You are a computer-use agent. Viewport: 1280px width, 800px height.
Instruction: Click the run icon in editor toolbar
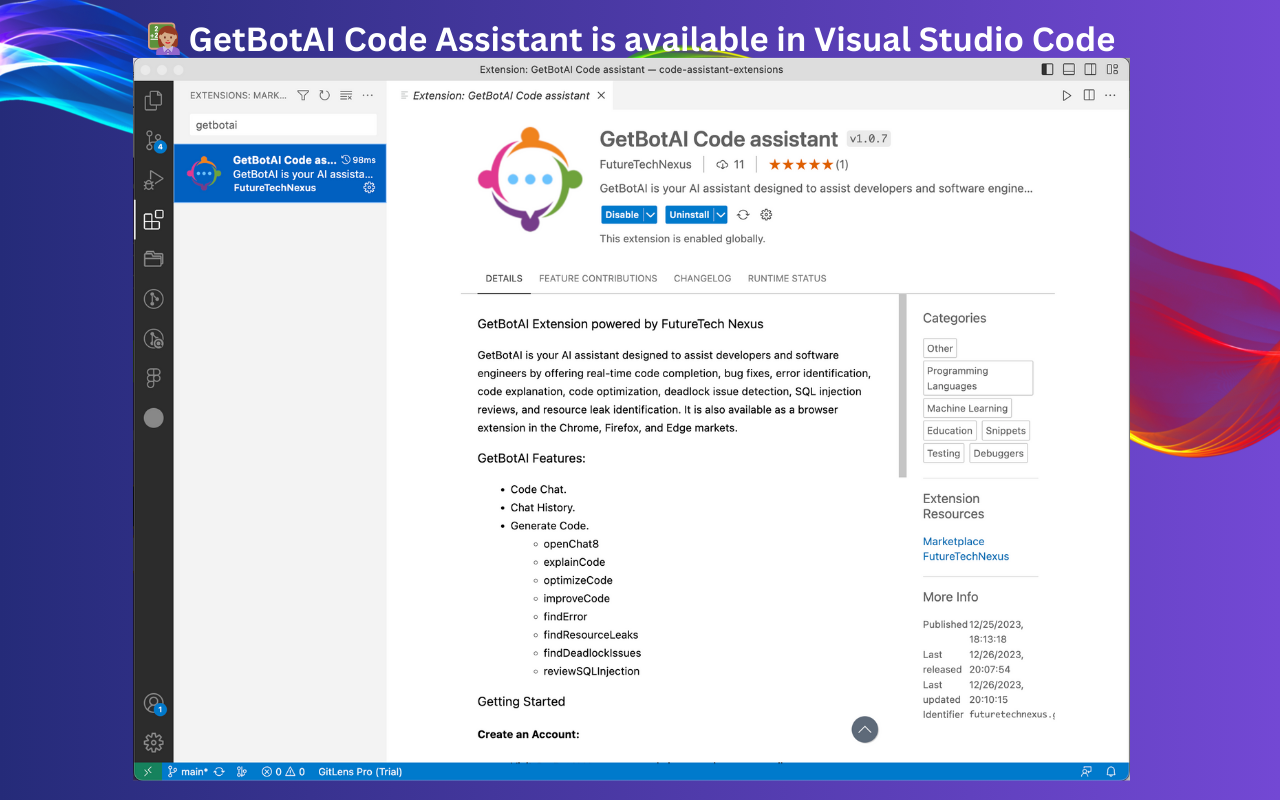(x=1067, y=96)
